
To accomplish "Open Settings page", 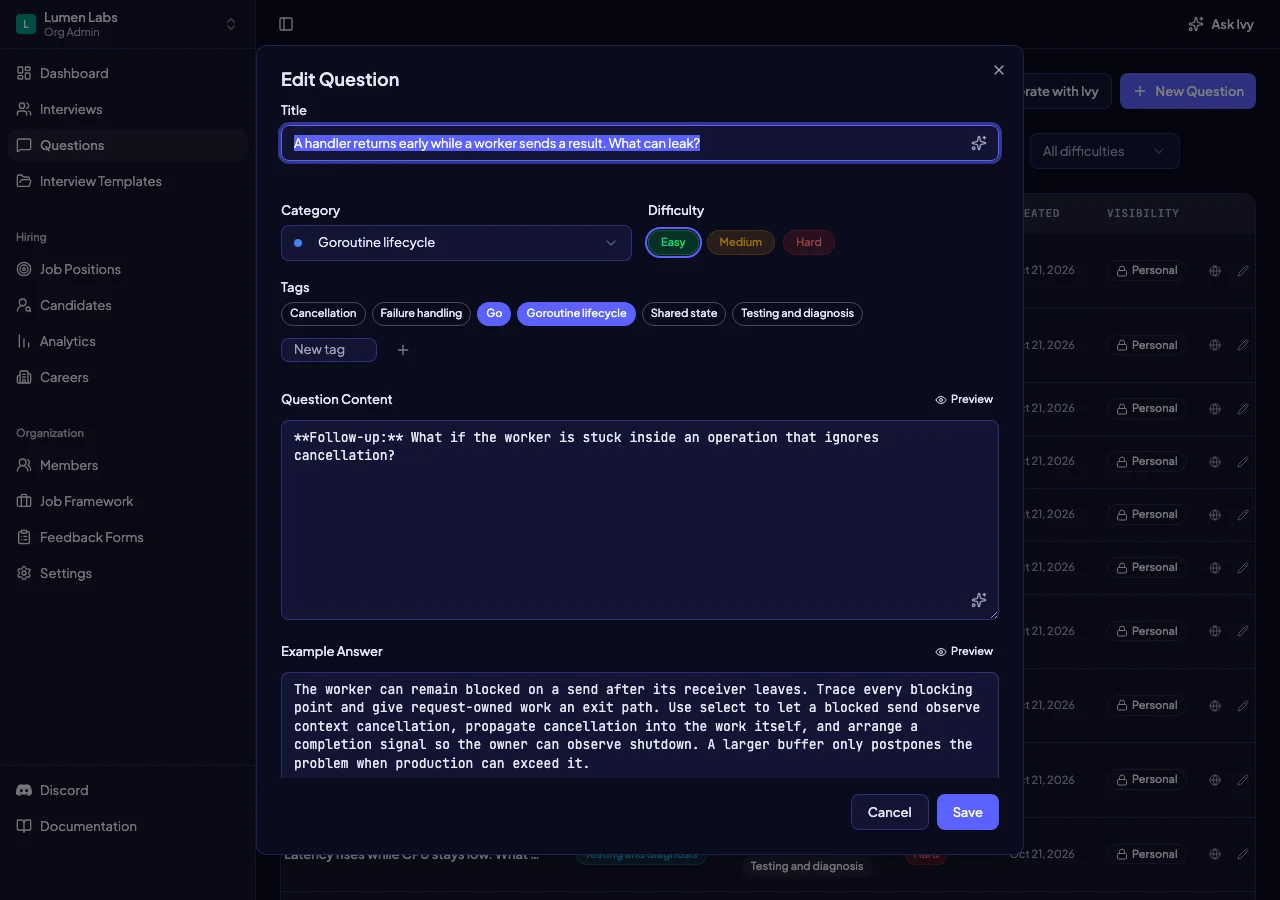I will point(128,573).
